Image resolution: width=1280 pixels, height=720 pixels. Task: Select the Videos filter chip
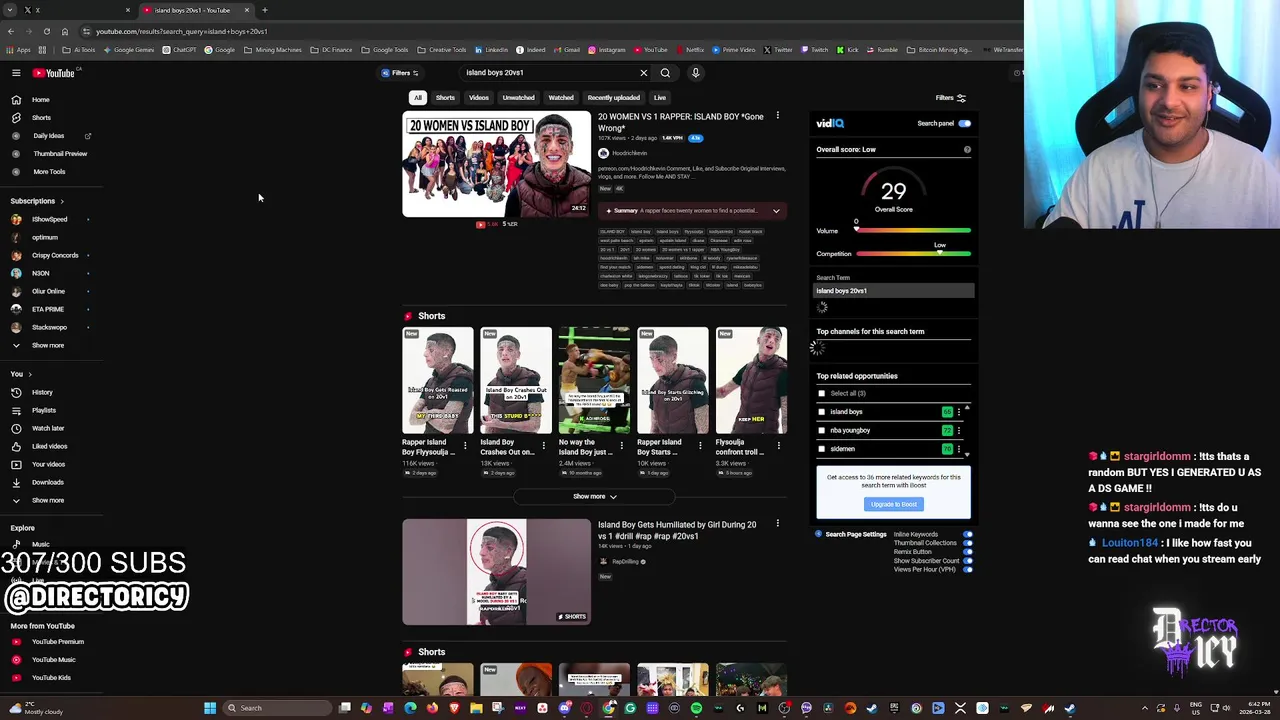pos(479,98)
